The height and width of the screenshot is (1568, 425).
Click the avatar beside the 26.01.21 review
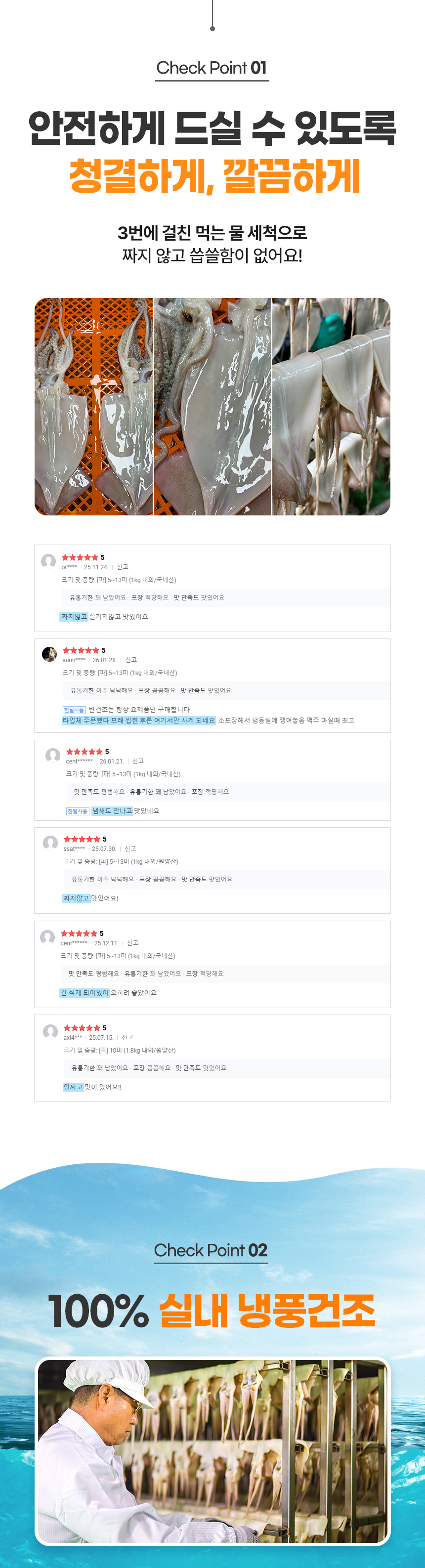[x=53, y=756]
